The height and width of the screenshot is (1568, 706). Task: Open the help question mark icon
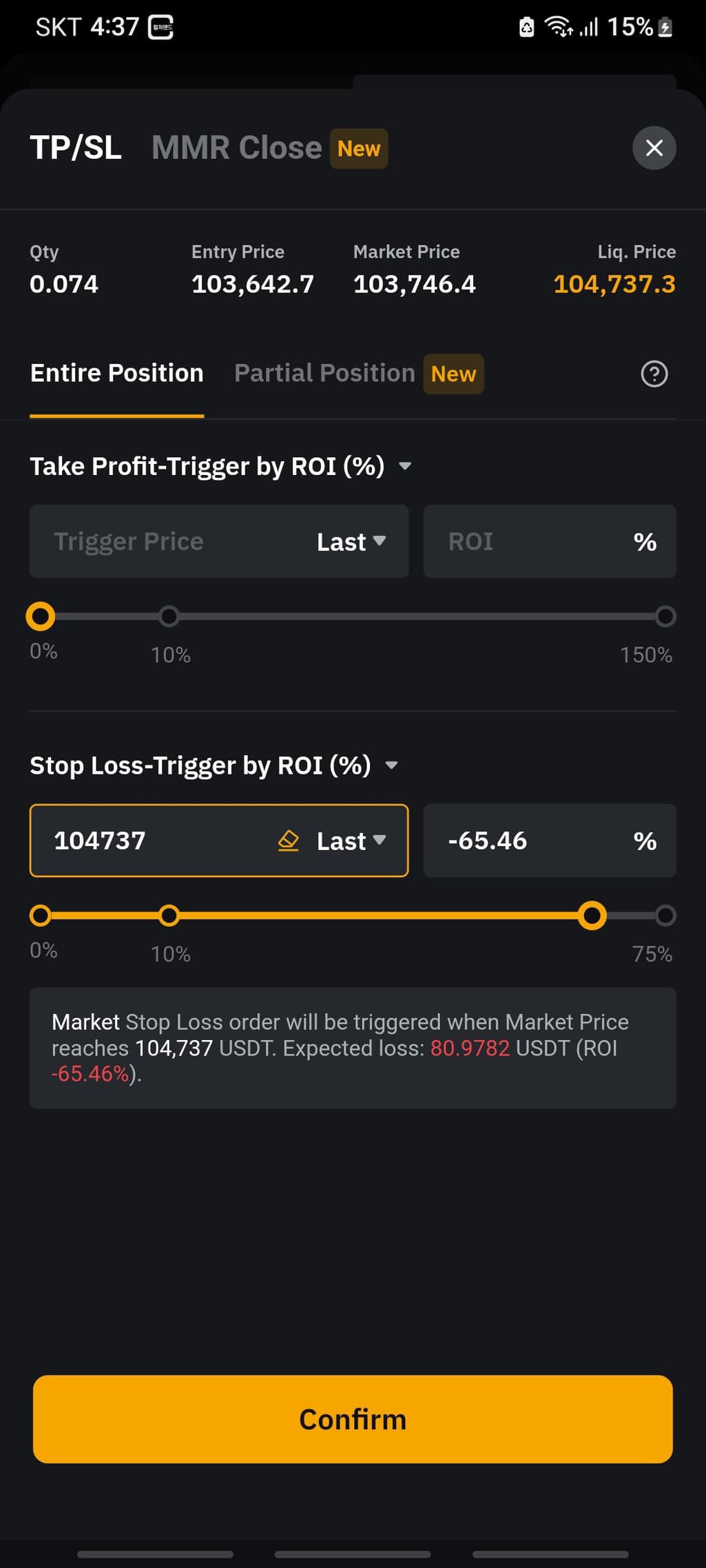[654, 374]
